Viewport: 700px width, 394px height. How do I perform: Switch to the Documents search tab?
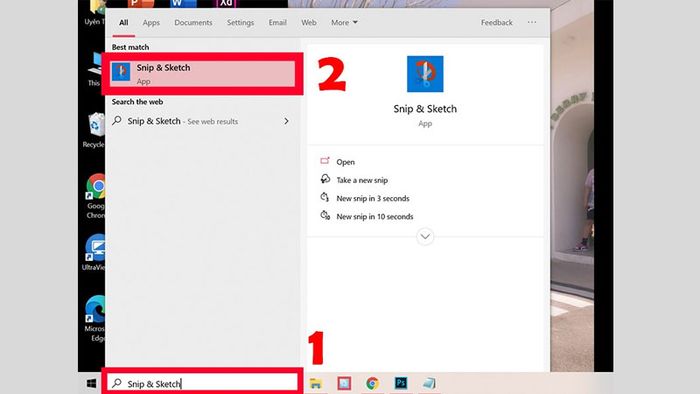(193, 22)
